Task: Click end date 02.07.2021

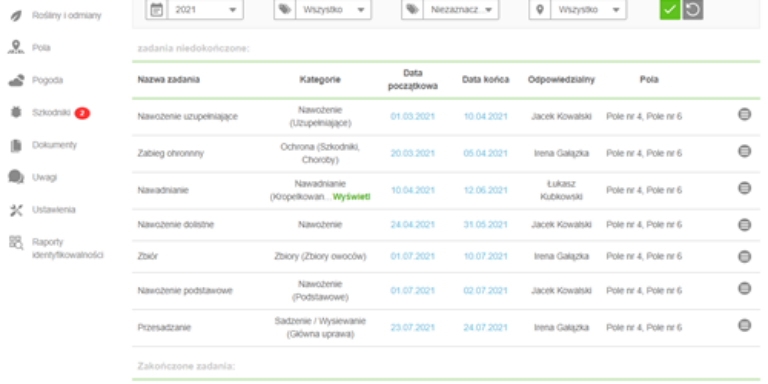Action: [485, 290]
